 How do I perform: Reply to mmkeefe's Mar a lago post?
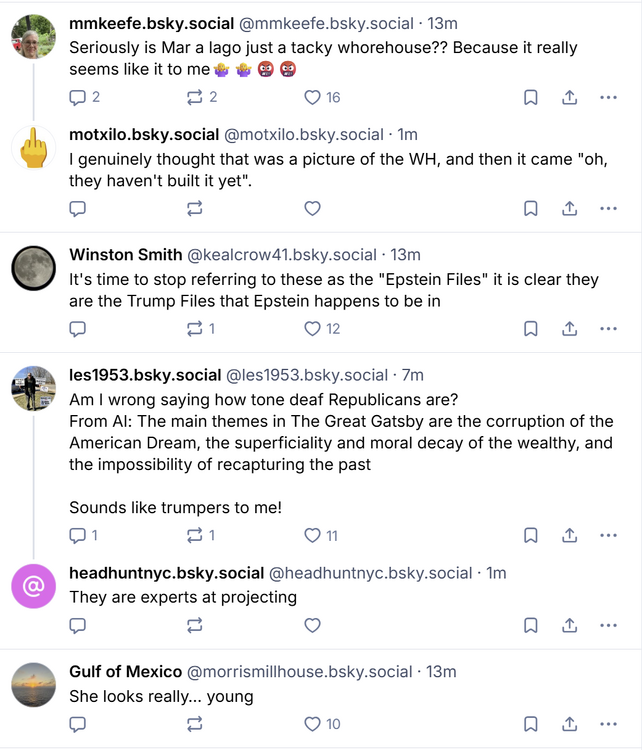(78, 97)
